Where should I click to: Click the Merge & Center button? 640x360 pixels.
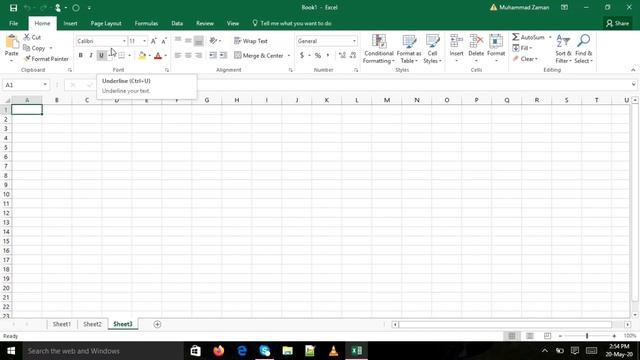click(259, 56)
